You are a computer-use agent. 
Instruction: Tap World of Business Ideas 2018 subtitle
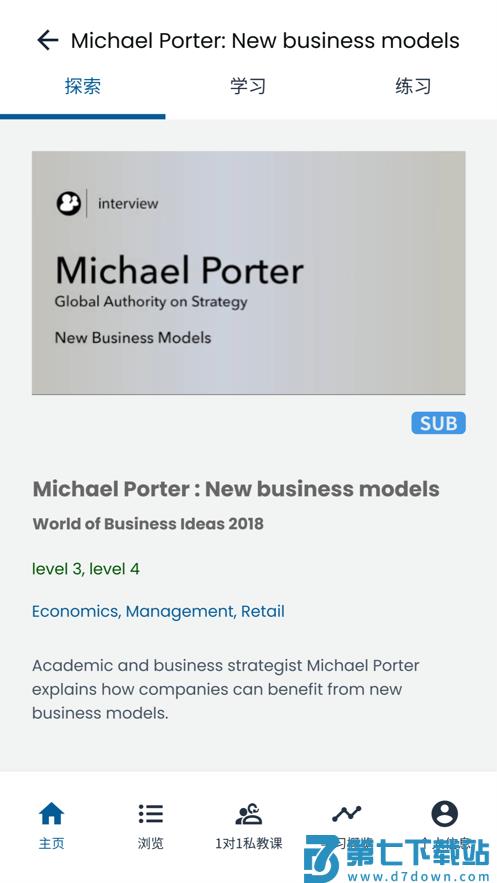(148, 524)
